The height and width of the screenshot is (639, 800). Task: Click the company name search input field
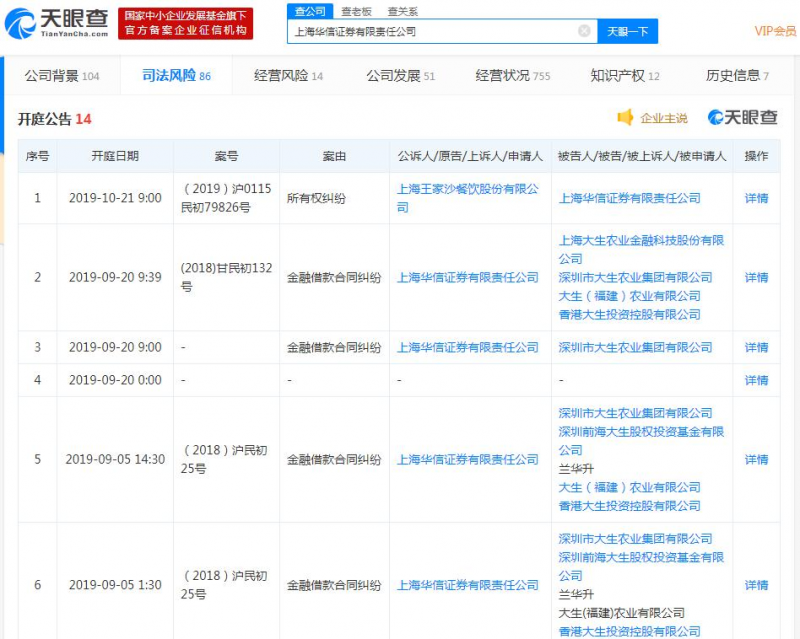pos(435,31)
